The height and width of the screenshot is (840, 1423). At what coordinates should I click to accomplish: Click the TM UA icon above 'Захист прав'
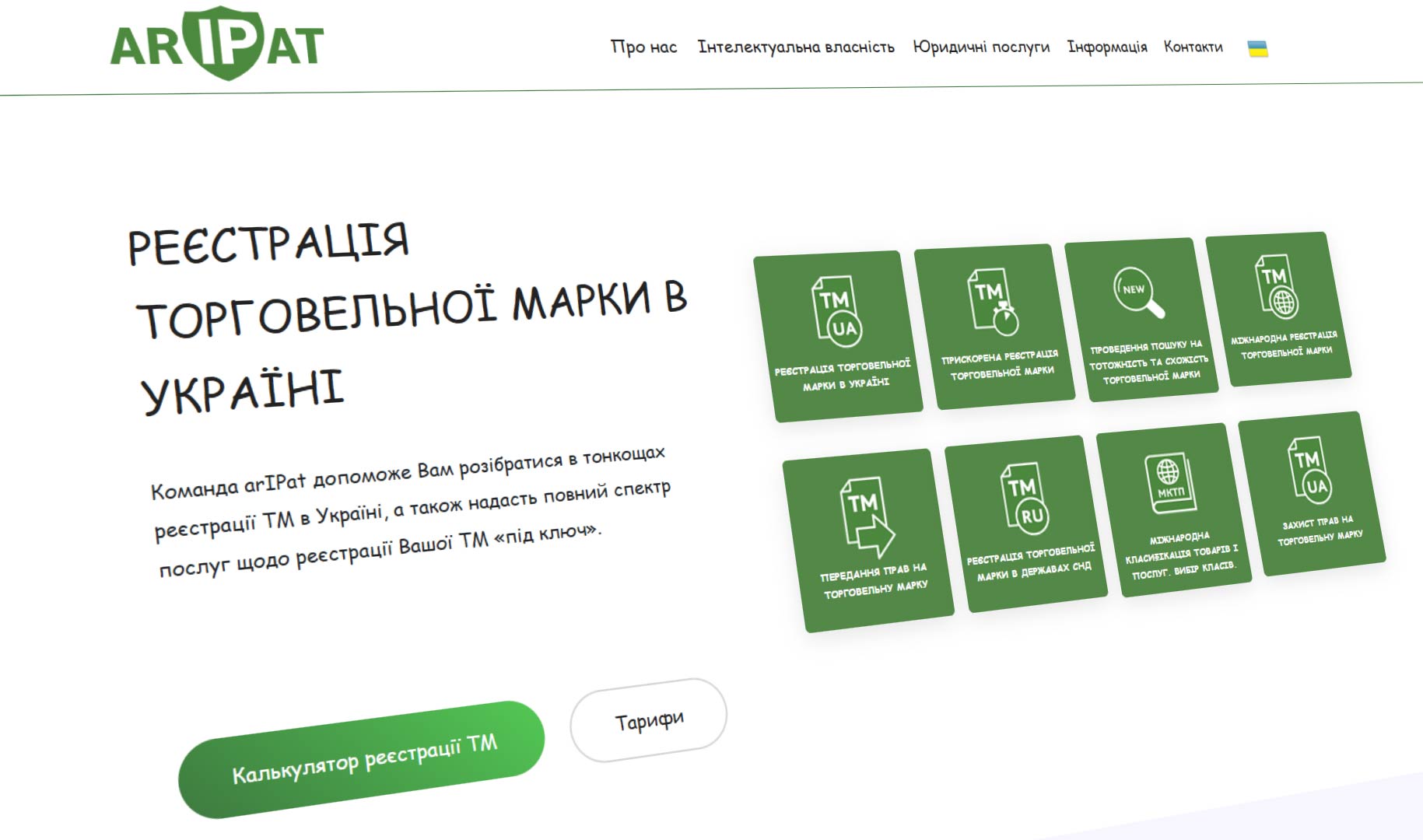click(x=1310, y=469)
